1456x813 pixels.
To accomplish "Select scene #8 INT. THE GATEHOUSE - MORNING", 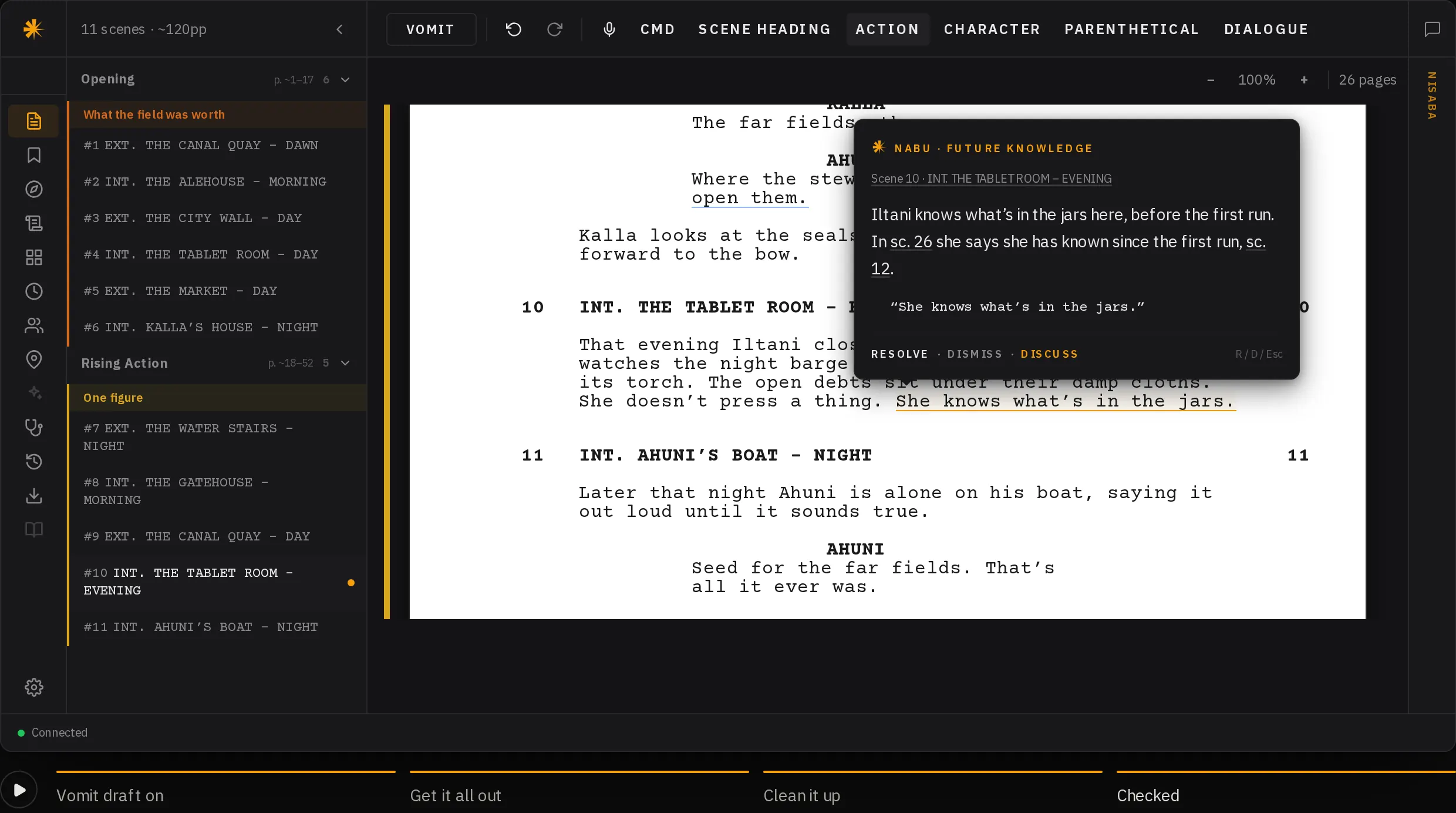I will 217,491.
